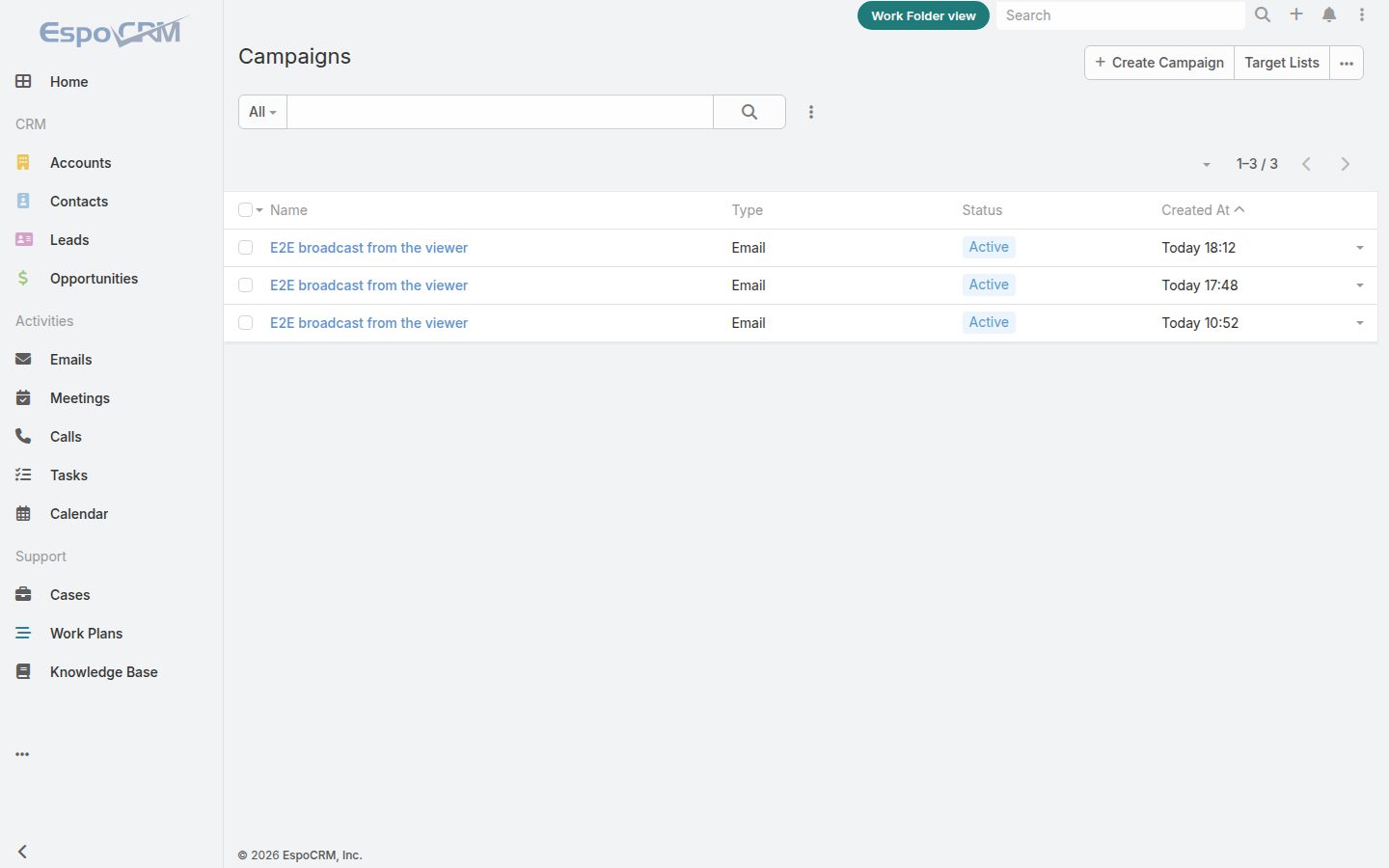
Task: Click the EspoCRM logo
Action: click(114, 31)
